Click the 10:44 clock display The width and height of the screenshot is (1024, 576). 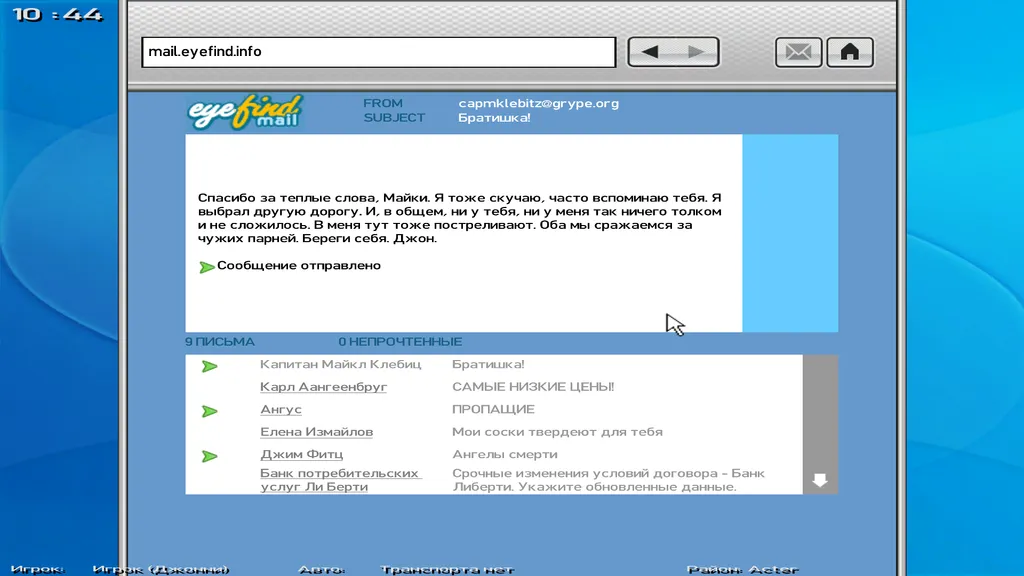pyautogui.click(x=57, y=14)
